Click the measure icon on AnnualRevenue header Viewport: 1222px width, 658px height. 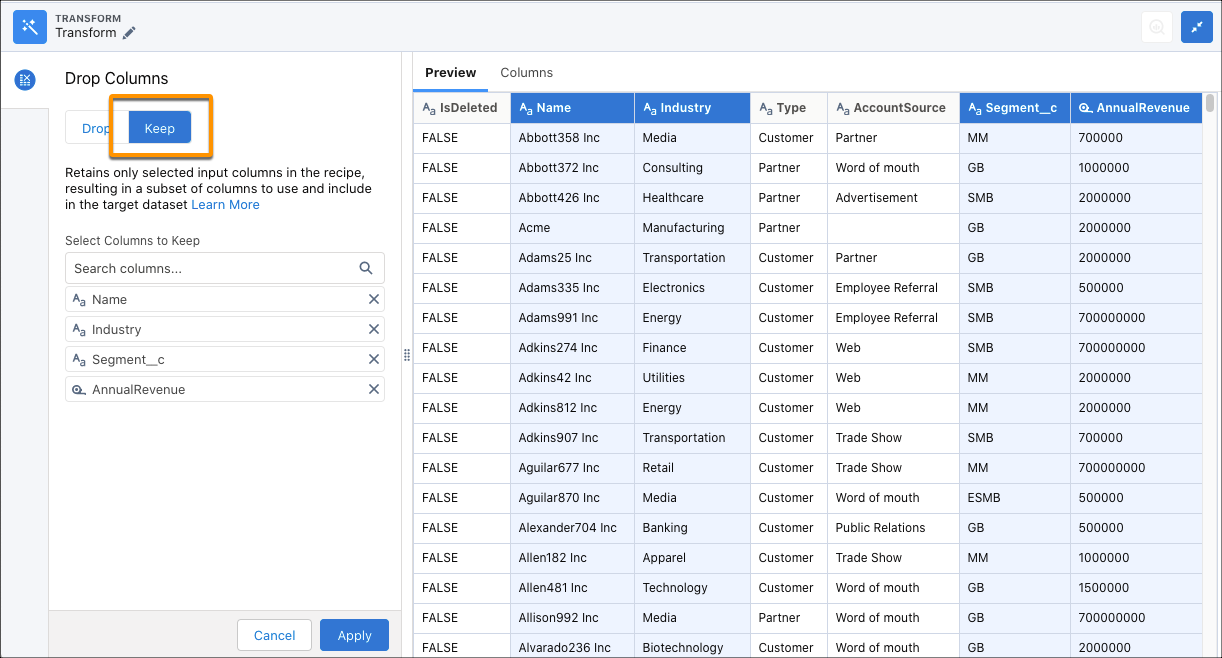click(1085, 107)
